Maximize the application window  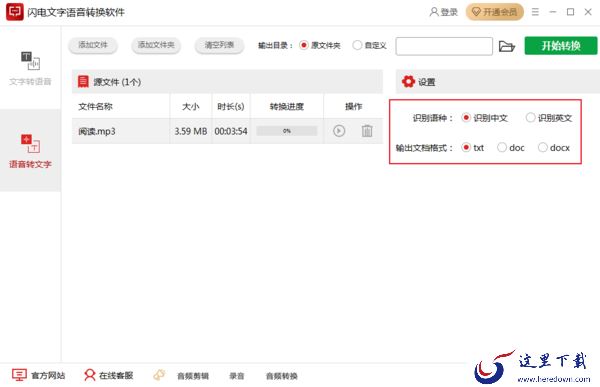click(x=571, y=12)
